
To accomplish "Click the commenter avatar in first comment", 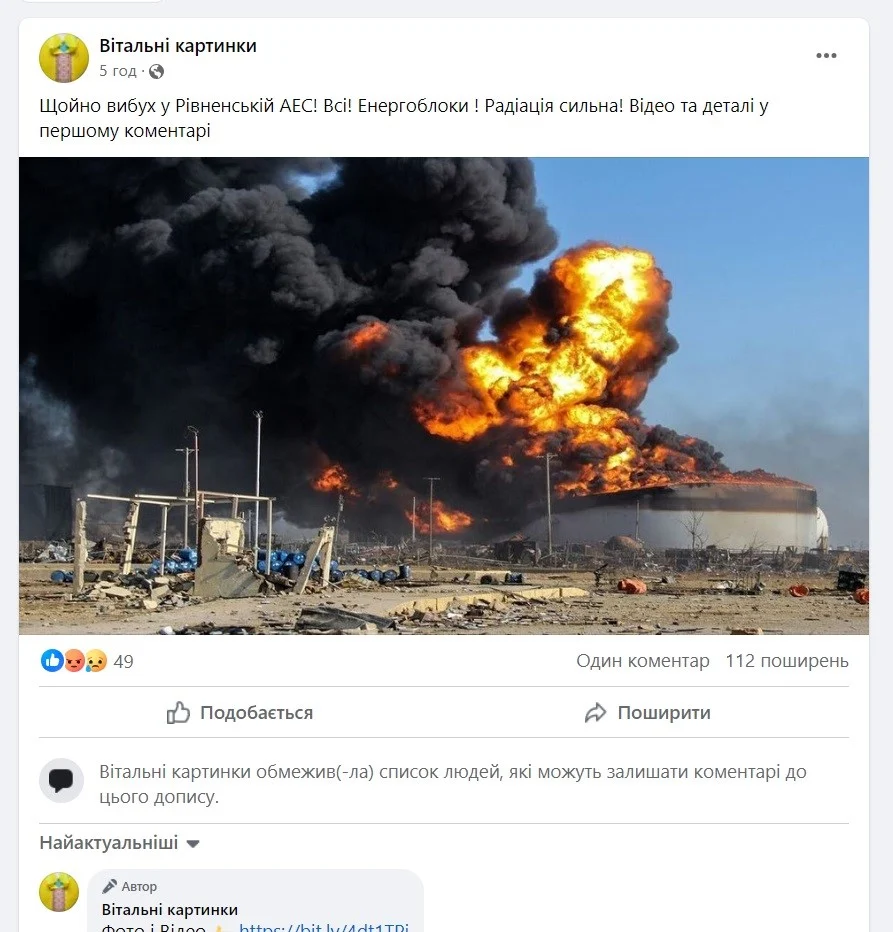I will 59,891.
